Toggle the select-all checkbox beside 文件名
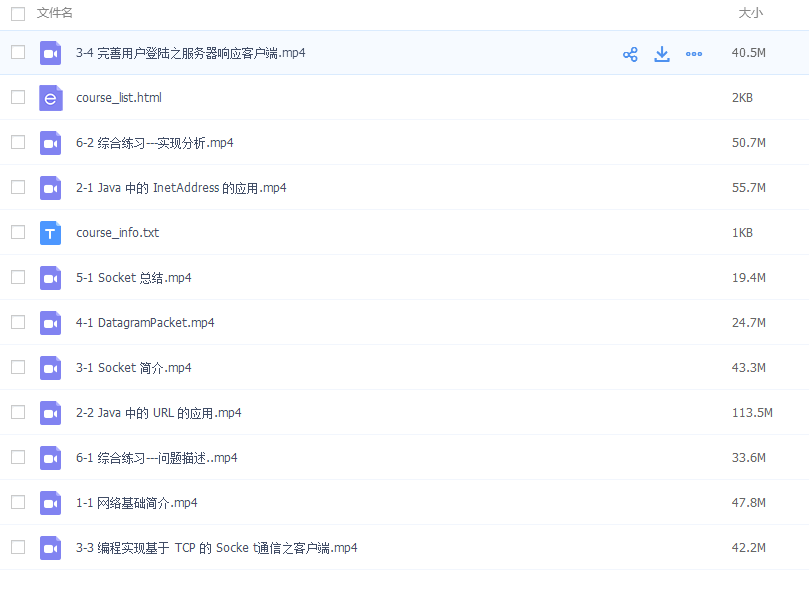This screenshot has height=601, width=809. click(18, 13)
